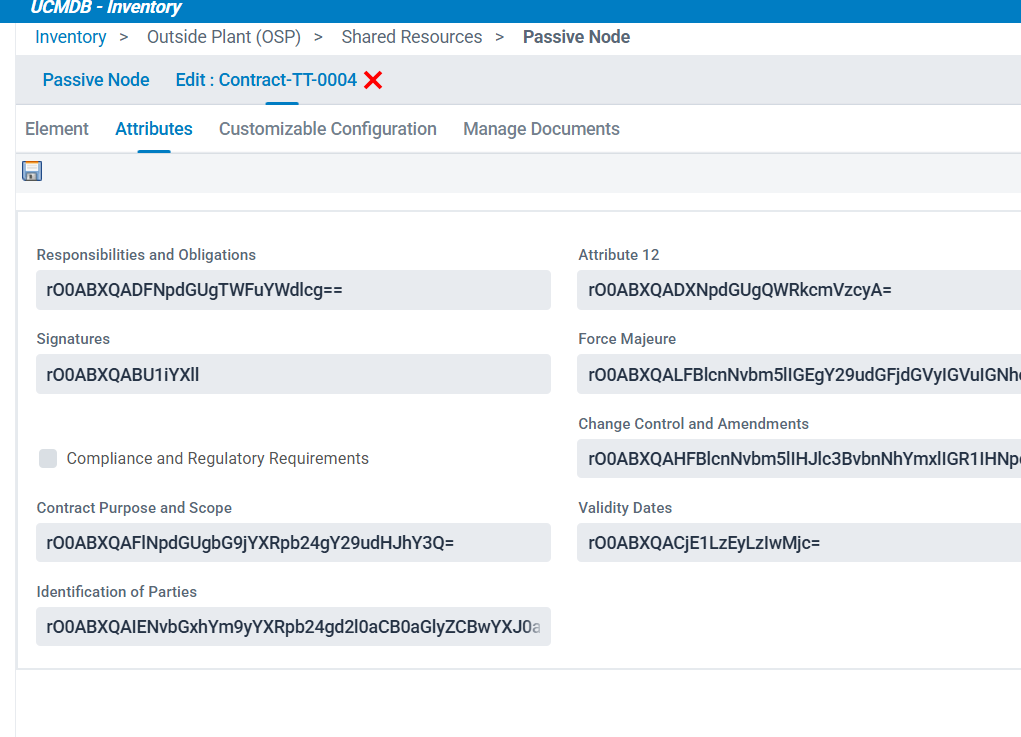Go to the Passive Node tab
The image size is (1021, 737).
96,80
